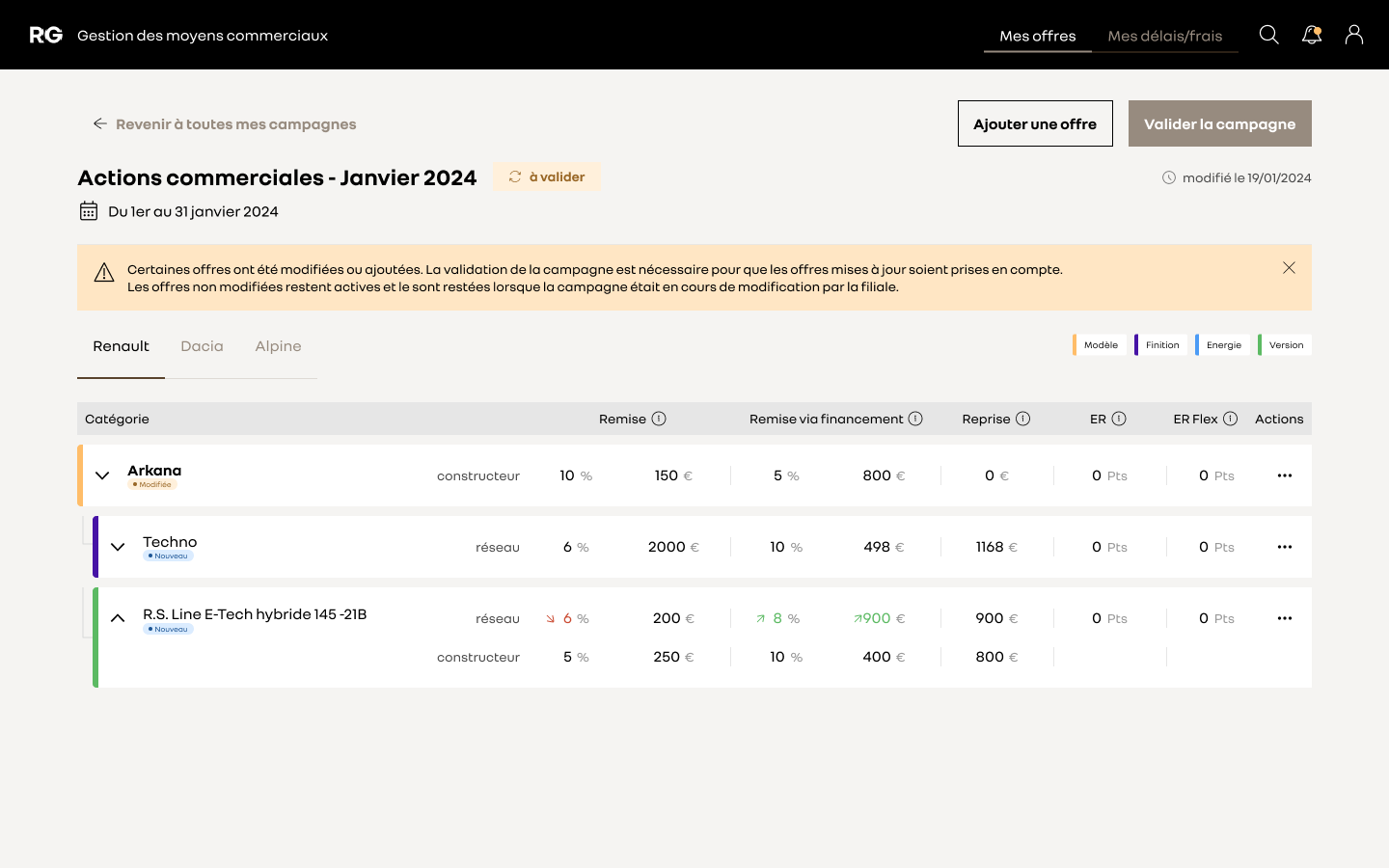Open actions menu for R.S. Line row
1389x868 pixels.
pyautogui.click(x=1285, y=618)
